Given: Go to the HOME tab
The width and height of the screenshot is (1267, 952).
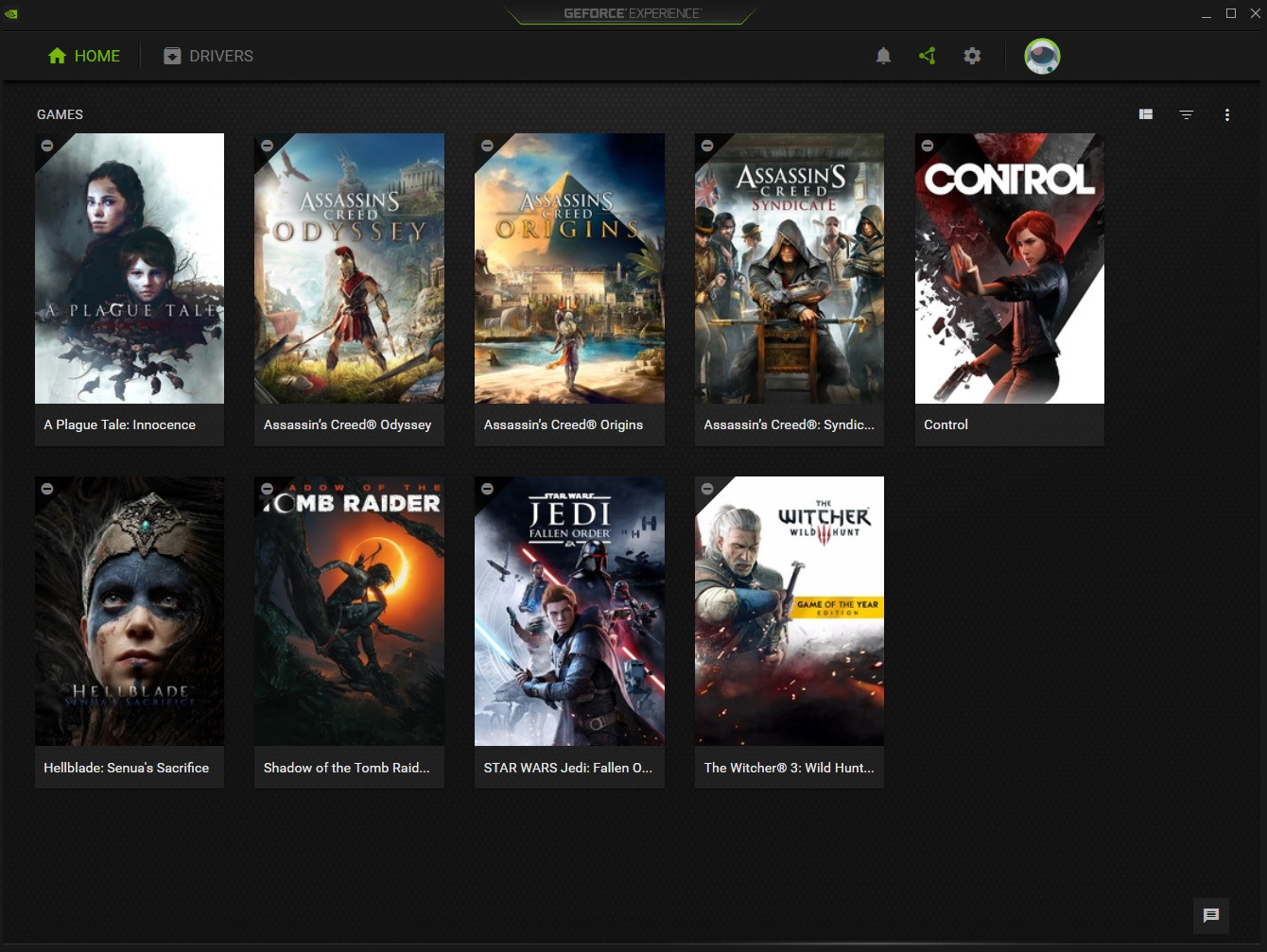Looking at the screenshot, I should pos(84,56).
